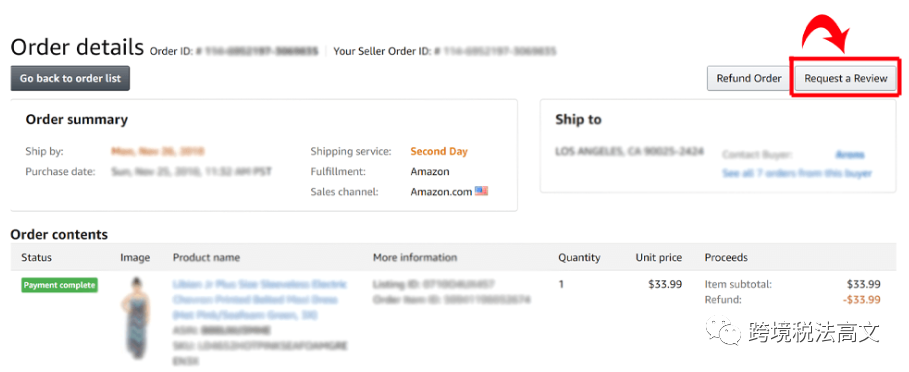
Task: Click the red curved arrow annotation
Action: (826, 32)
